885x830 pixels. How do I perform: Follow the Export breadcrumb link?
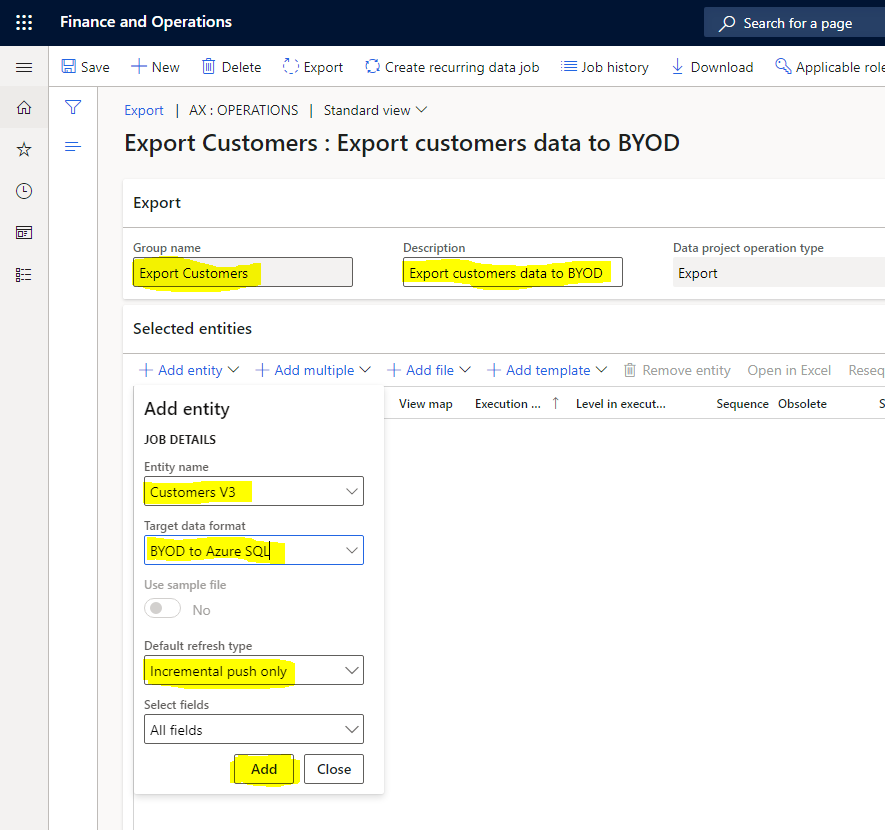(144, 110)
